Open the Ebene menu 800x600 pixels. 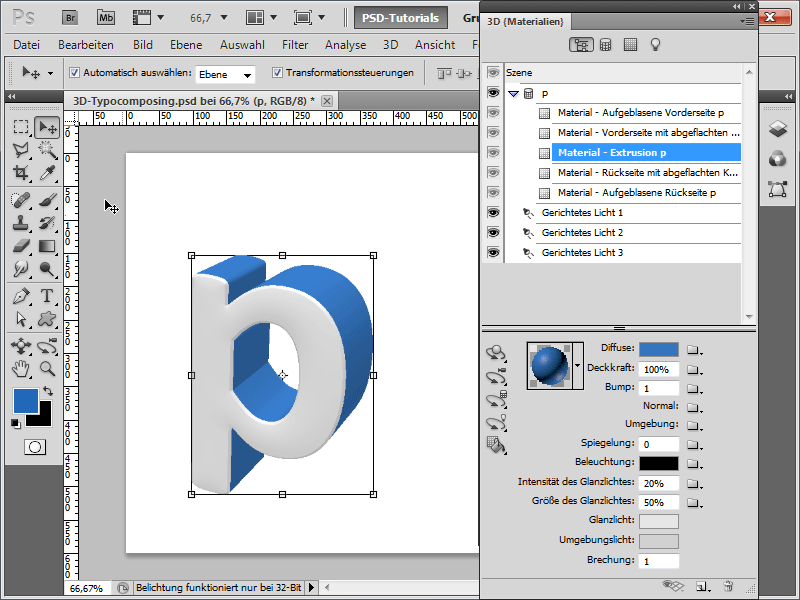187,45
